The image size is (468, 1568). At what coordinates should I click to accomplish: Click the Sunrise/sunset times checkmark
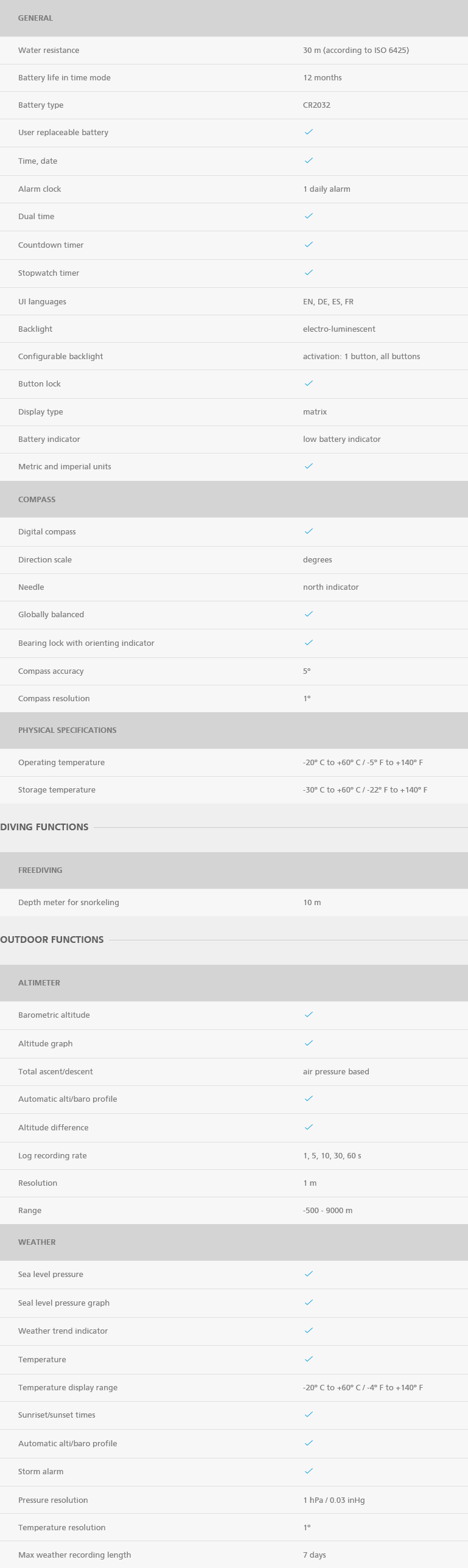pyautogui.click(x=309, y=1415)
